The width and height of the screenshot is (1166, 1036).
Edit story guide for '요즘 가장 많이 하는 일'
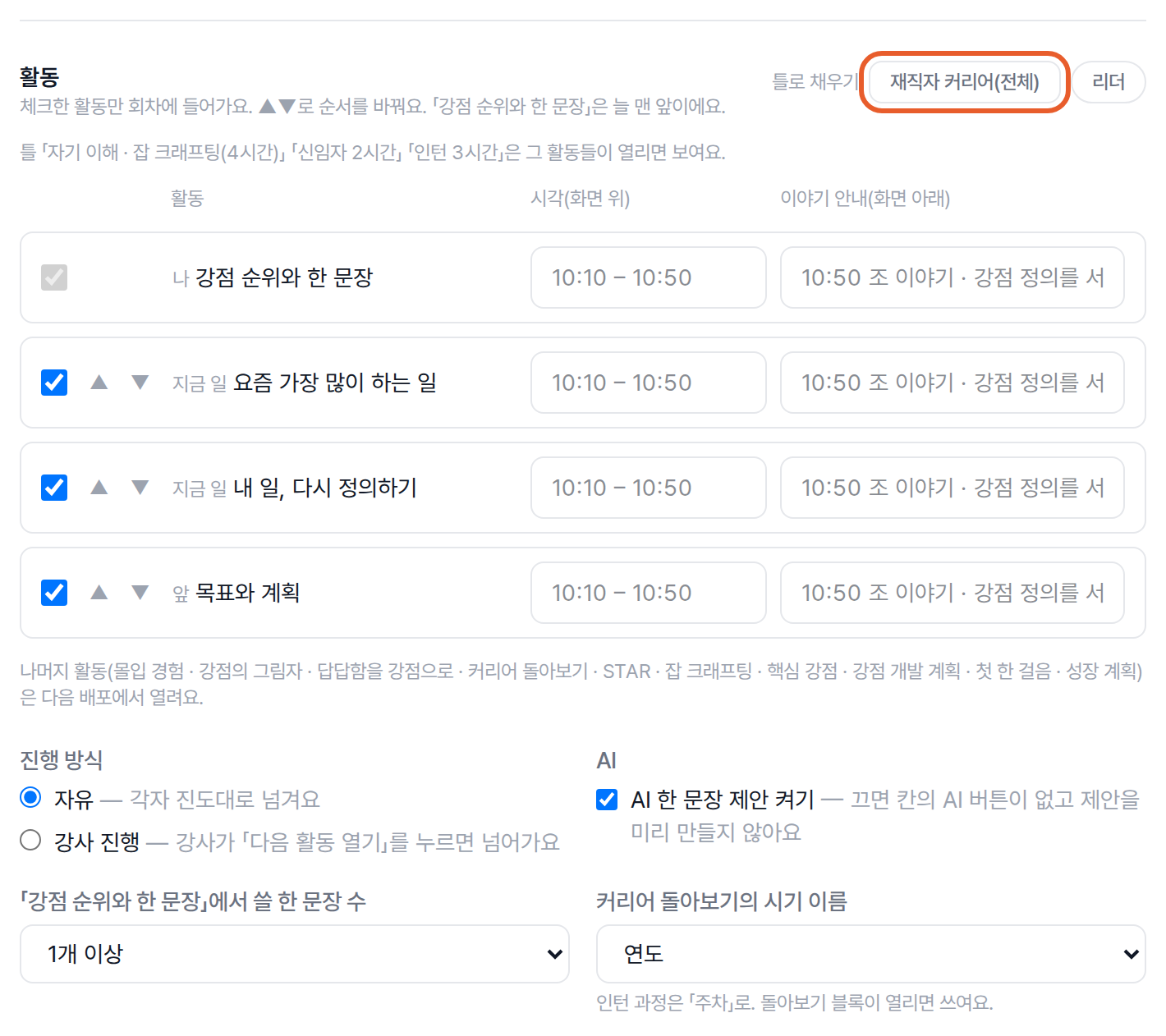point(953,383)
